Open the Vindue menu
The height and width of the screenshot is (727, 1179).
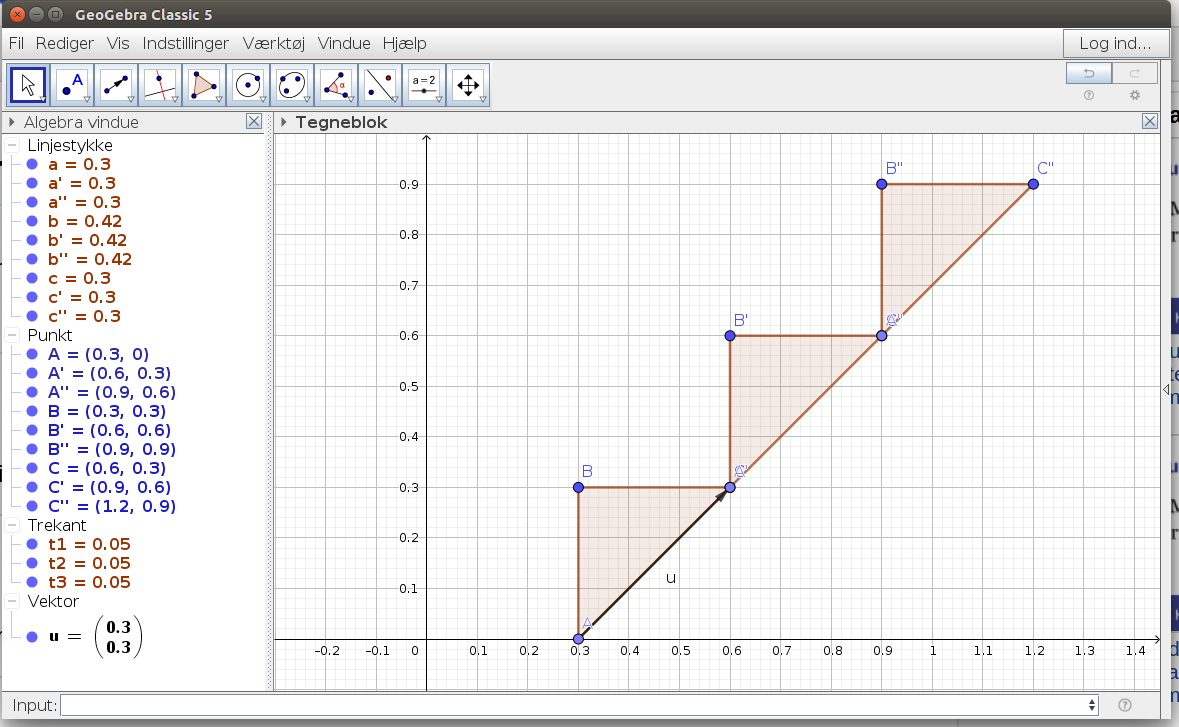[x=344, y=44]
